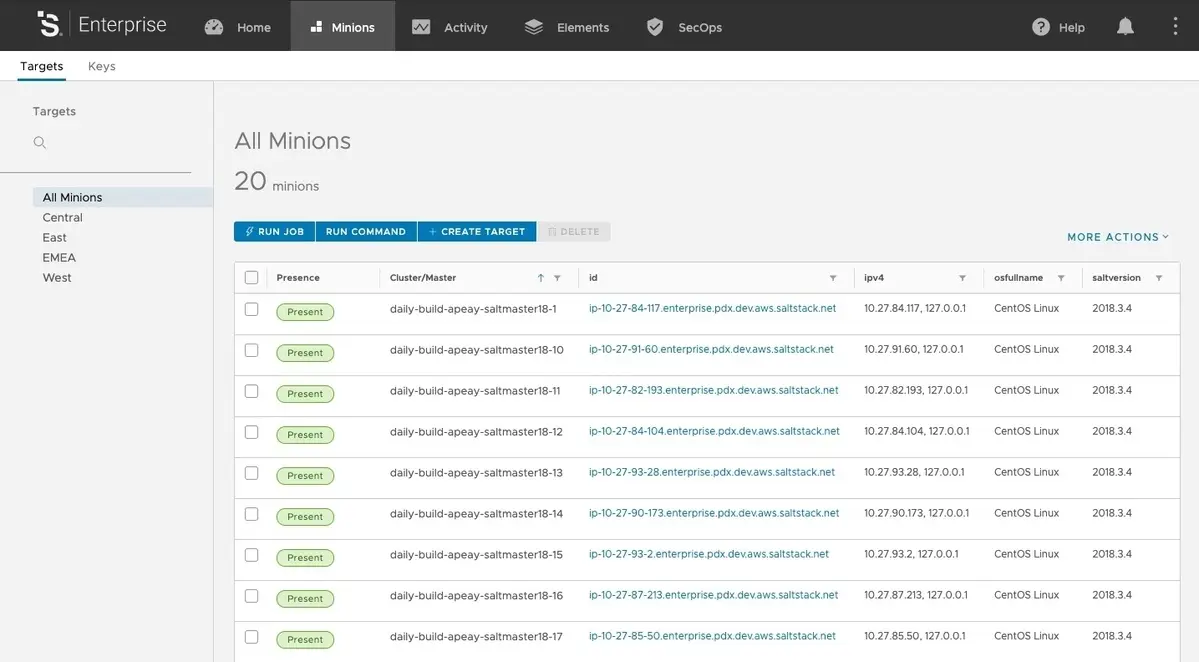Screen dimensions: 1199x662
Task: Check the box for saltmaster18-16 row
Action: coord(252,596)
